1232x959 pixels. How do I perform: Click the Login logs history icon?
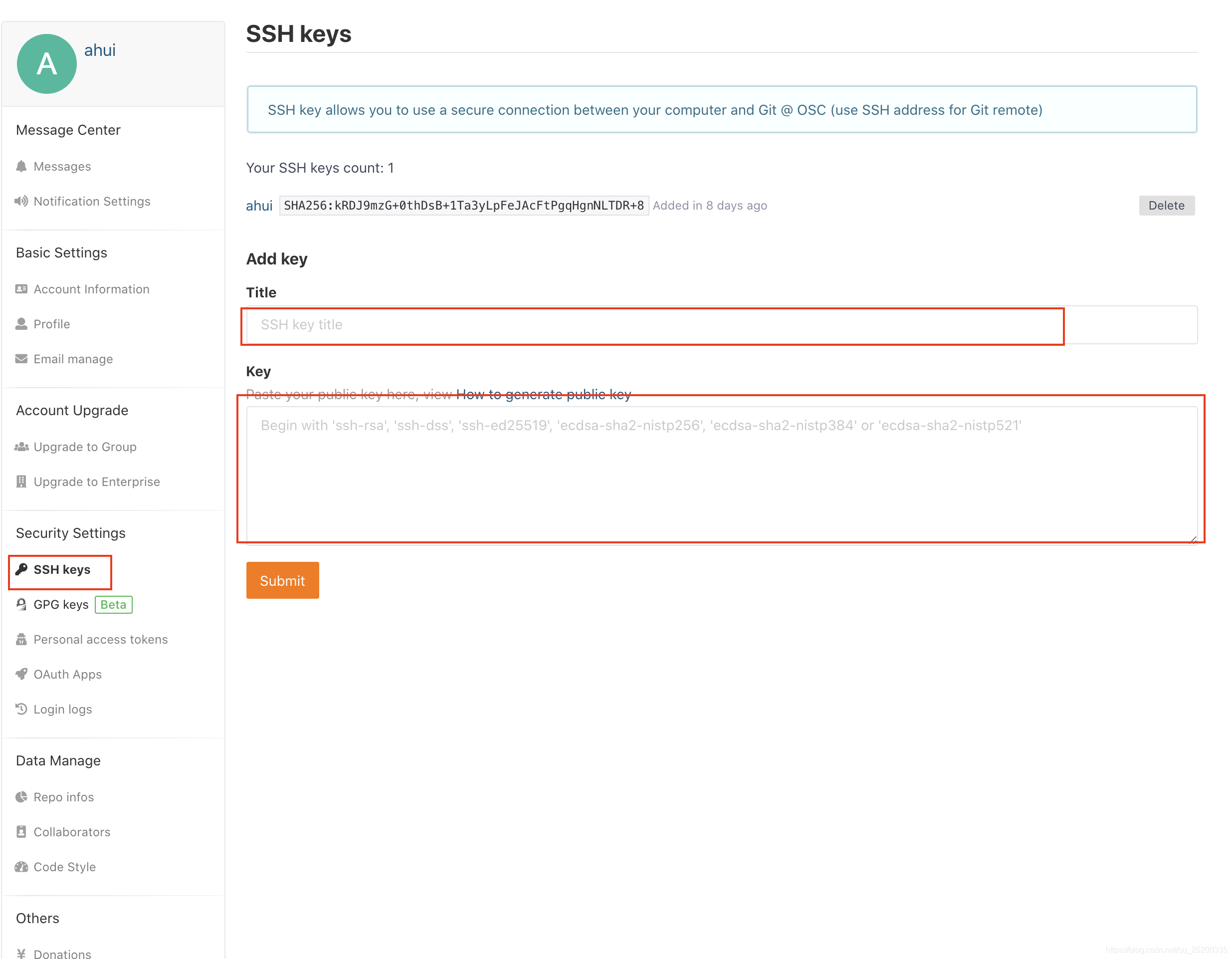pos(22,710)
